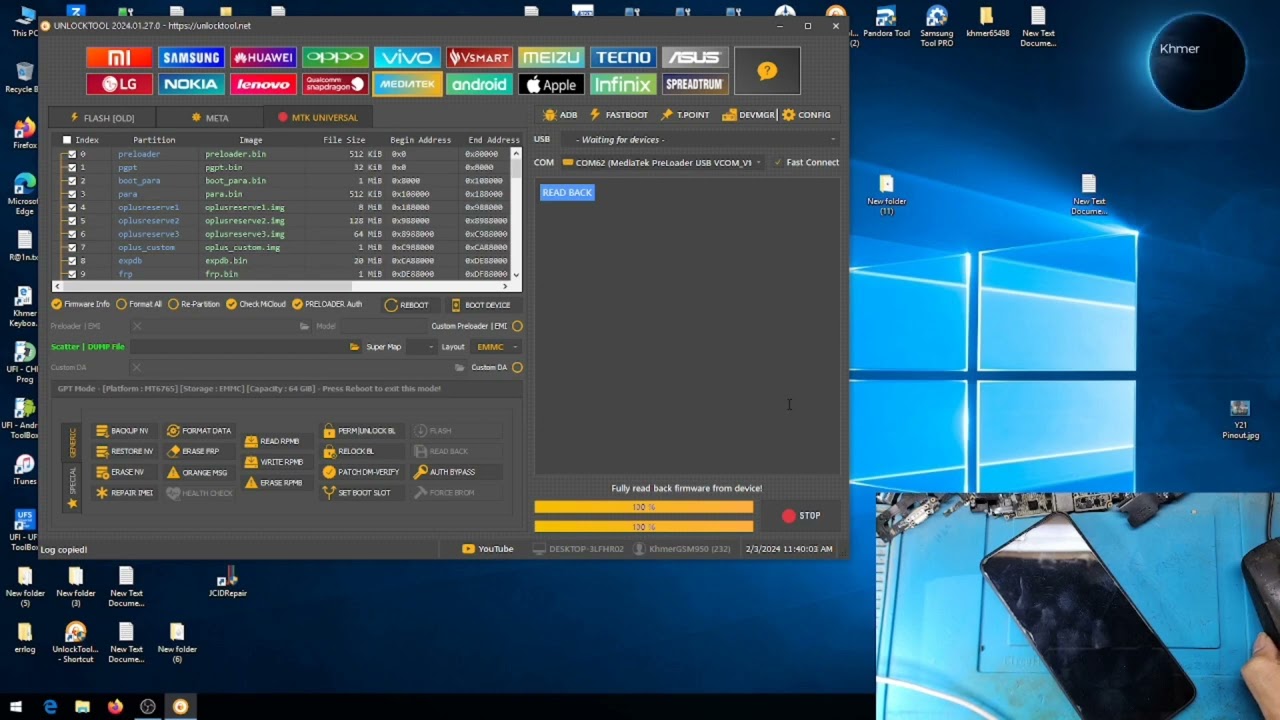This screenshot has width=1280, height=720.
Task: Select the Huawei brand logo
Action: pos(263,57)
